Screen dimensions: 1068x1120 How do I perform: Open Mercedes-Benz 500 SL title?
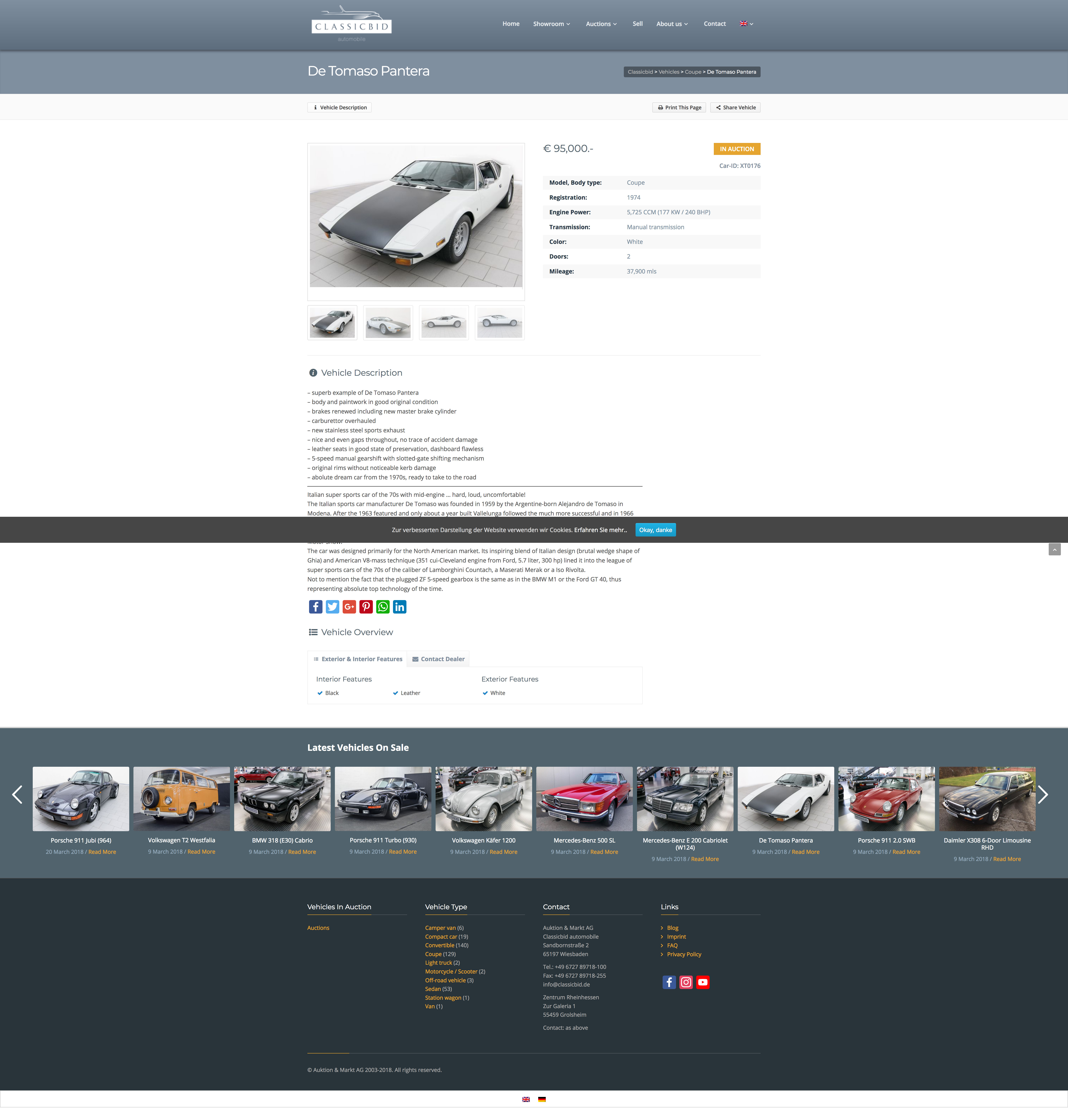pos(584,840)
